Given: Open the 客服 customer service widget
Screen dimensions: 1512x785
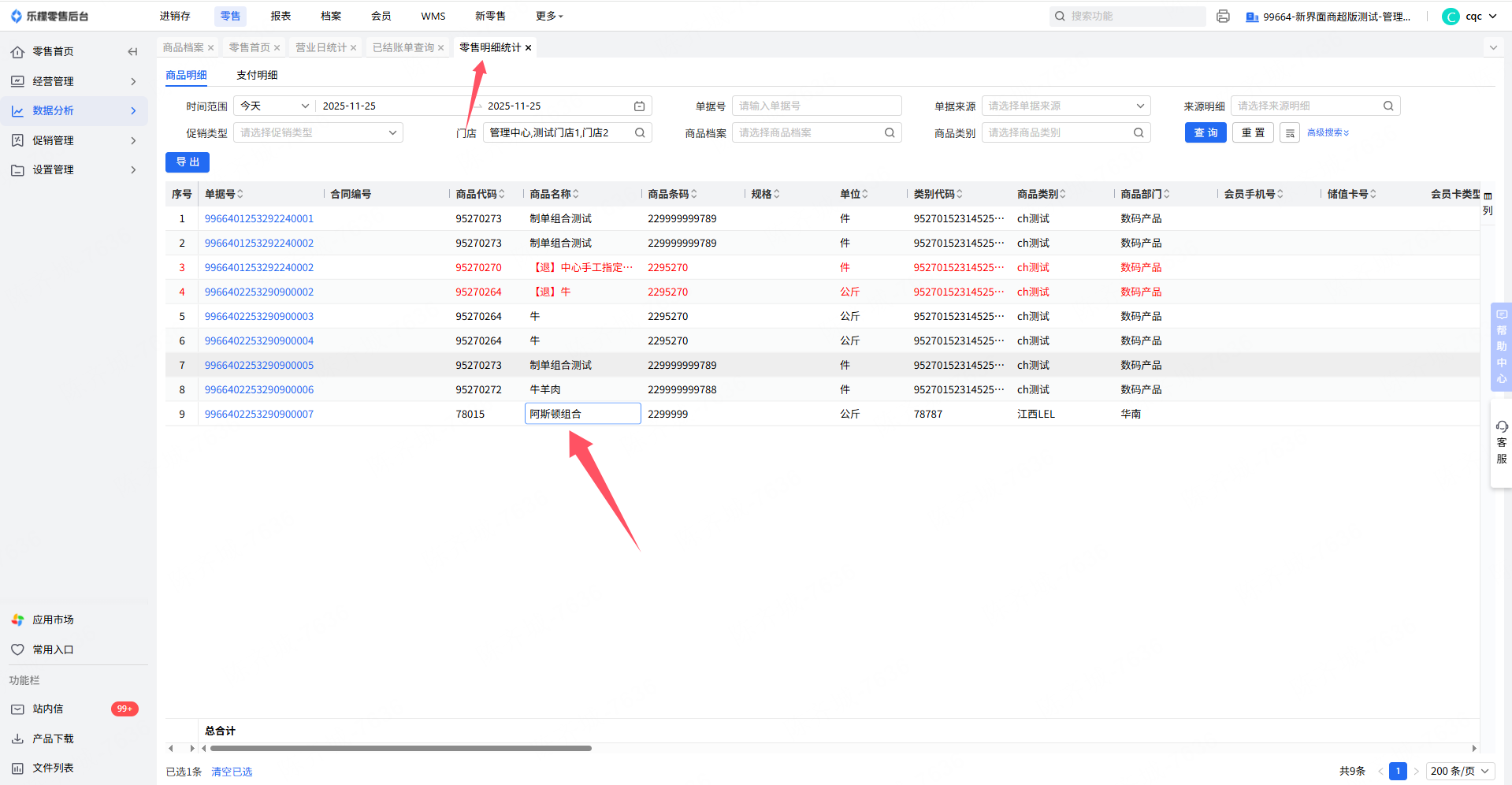Looking at the screenshot, I should [x=1501, y=444].
